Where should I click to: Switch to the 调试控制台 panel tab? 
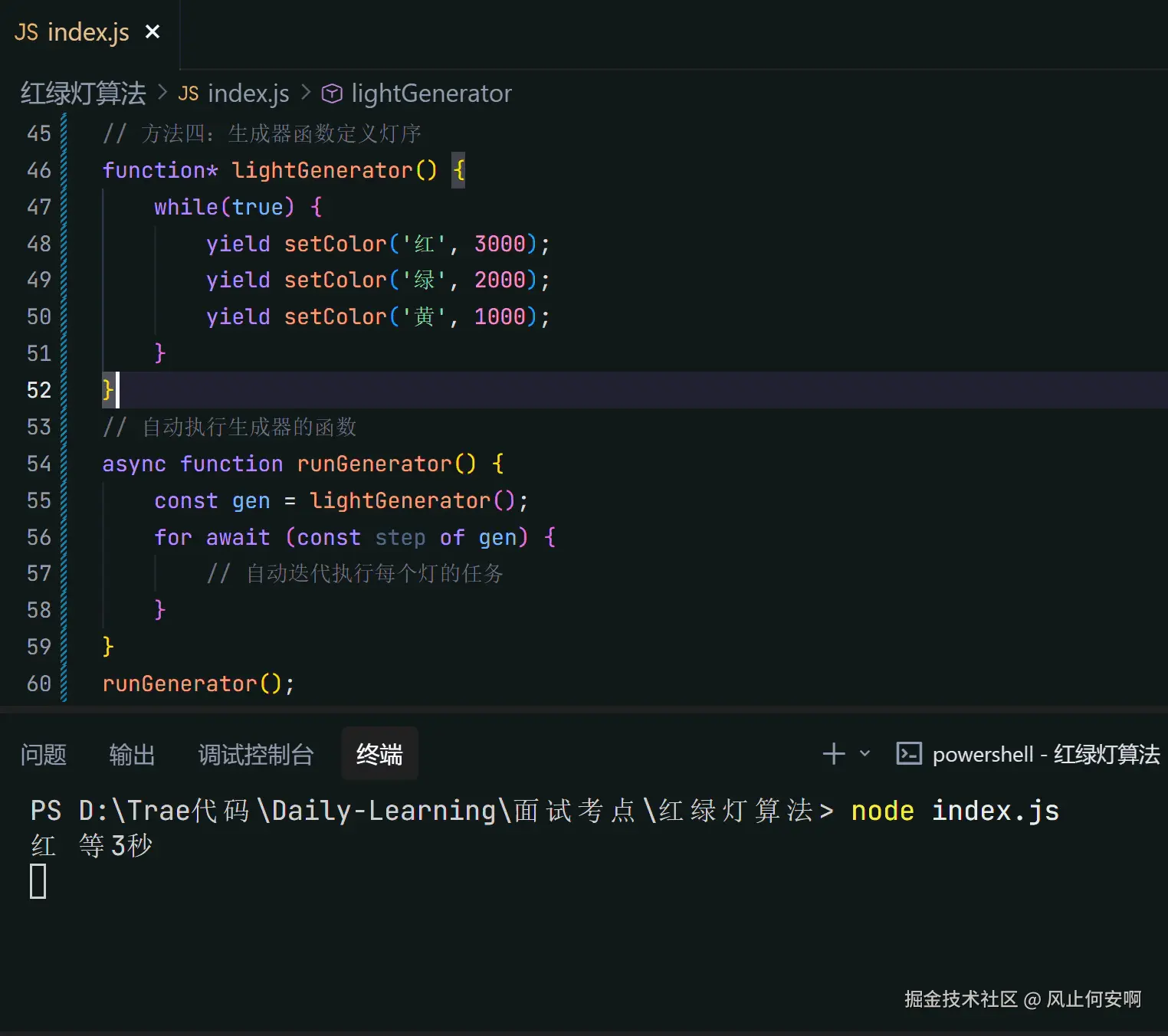point(256,755)
